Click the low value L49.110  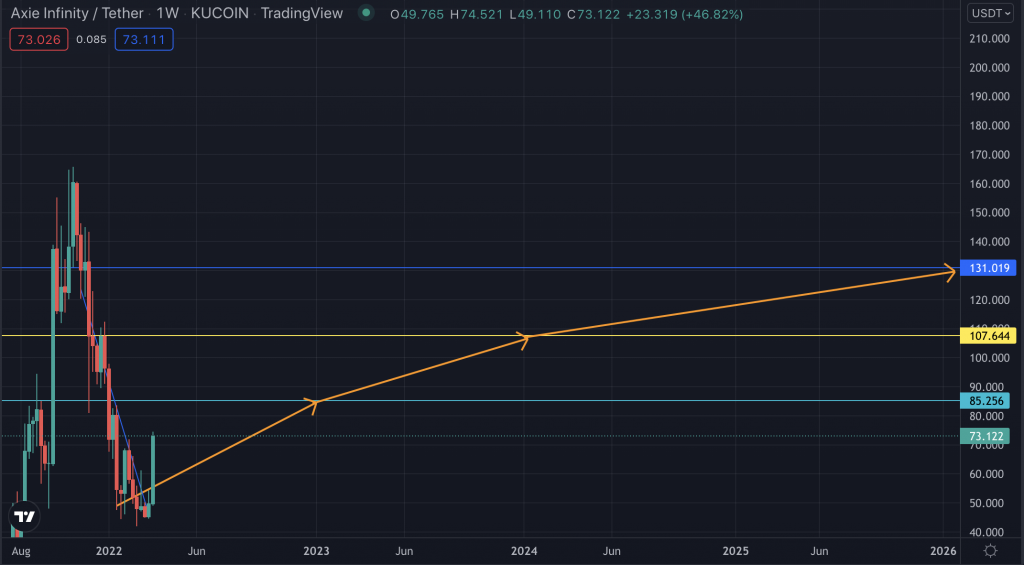click(536, 14)
